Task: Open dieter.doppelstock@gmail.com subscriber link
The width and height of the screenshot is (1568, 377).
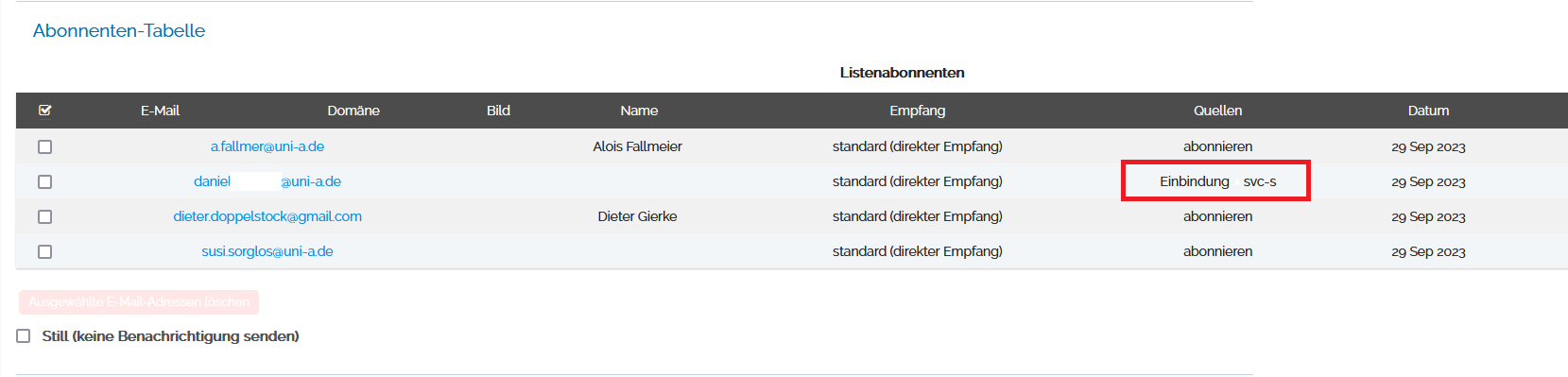Action: [267, 216]
